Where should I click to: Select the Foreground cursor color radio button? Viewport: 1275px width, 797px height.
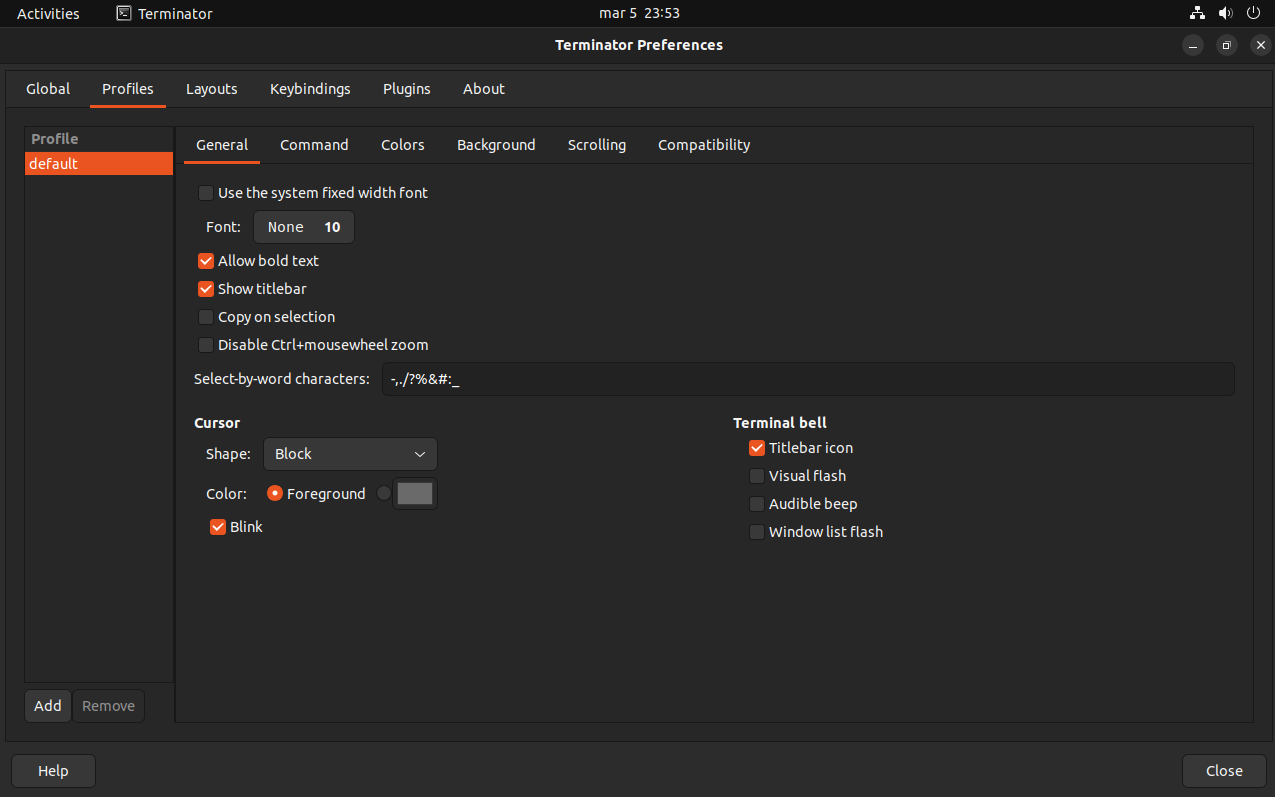coord(275,494)
